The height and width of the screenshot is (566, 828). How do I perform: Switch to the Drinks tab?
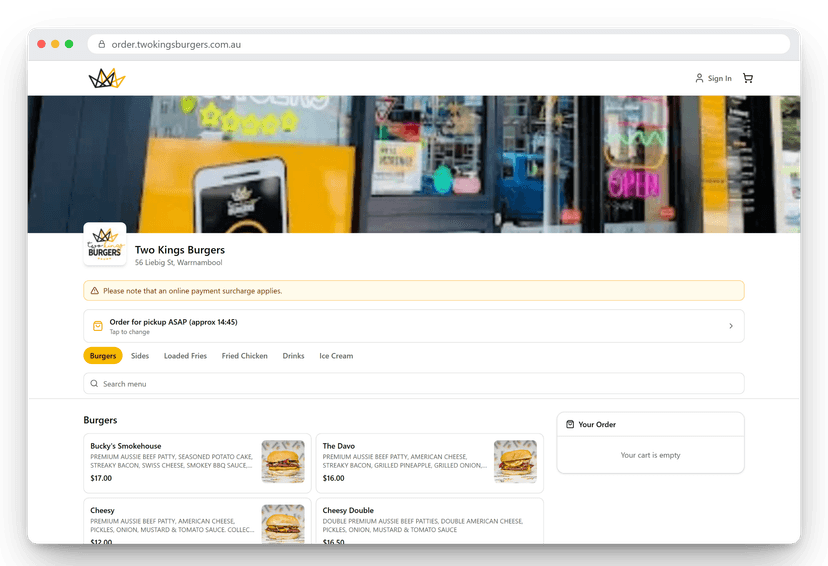(x=293, y=356)
